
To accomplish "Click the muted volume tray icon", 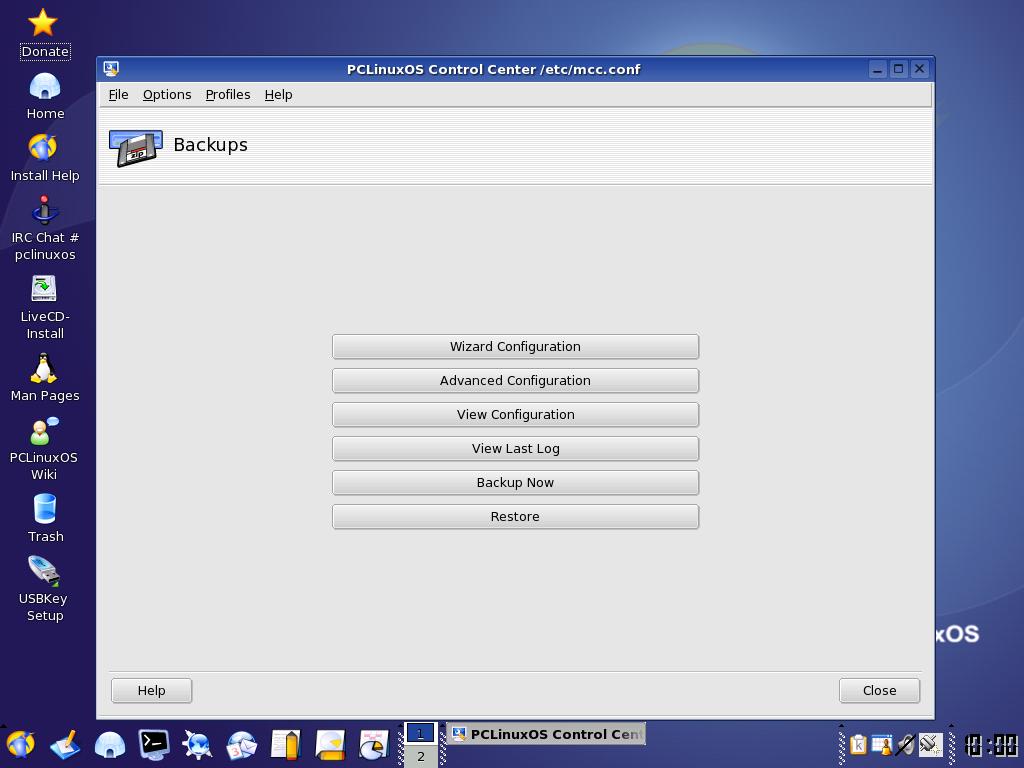I will [906, 744].
